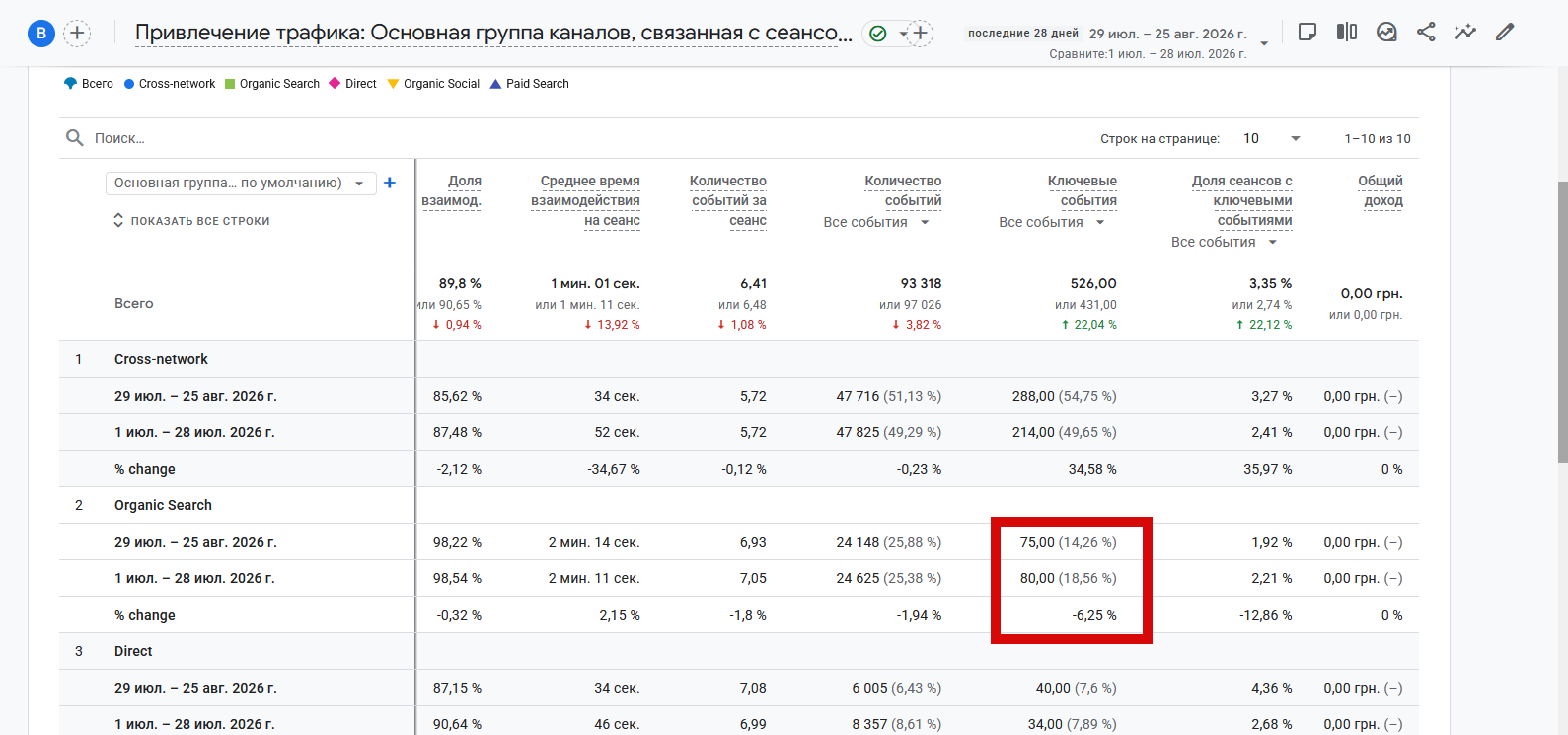The height and width of the screenshot is (735, 1568).
Task: Toggle the pink Direct legend marker
Action: (x=335, y=84)
